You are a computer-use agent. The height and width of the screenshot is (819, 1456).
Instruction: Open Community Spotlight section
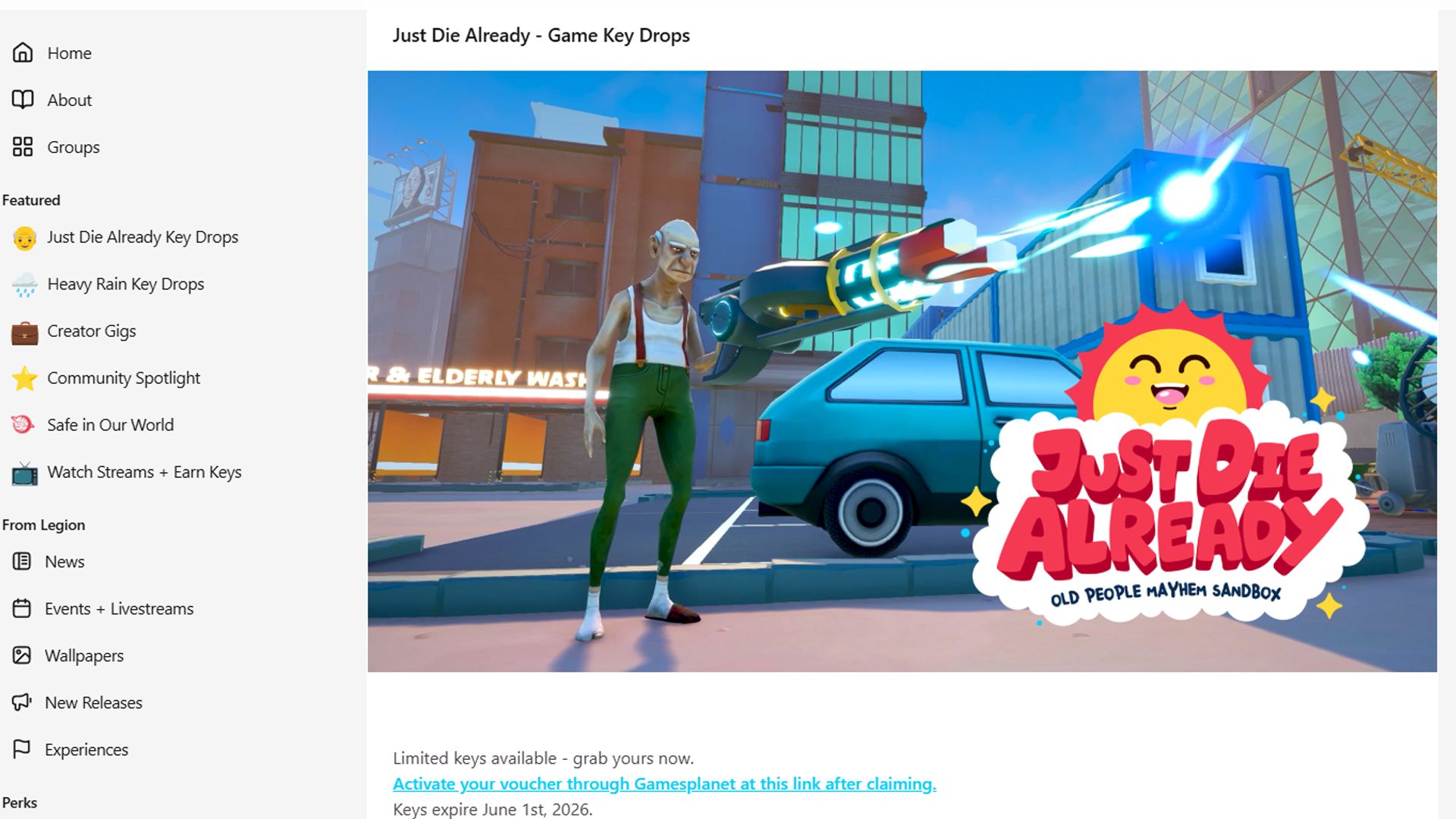coord(124,378)
